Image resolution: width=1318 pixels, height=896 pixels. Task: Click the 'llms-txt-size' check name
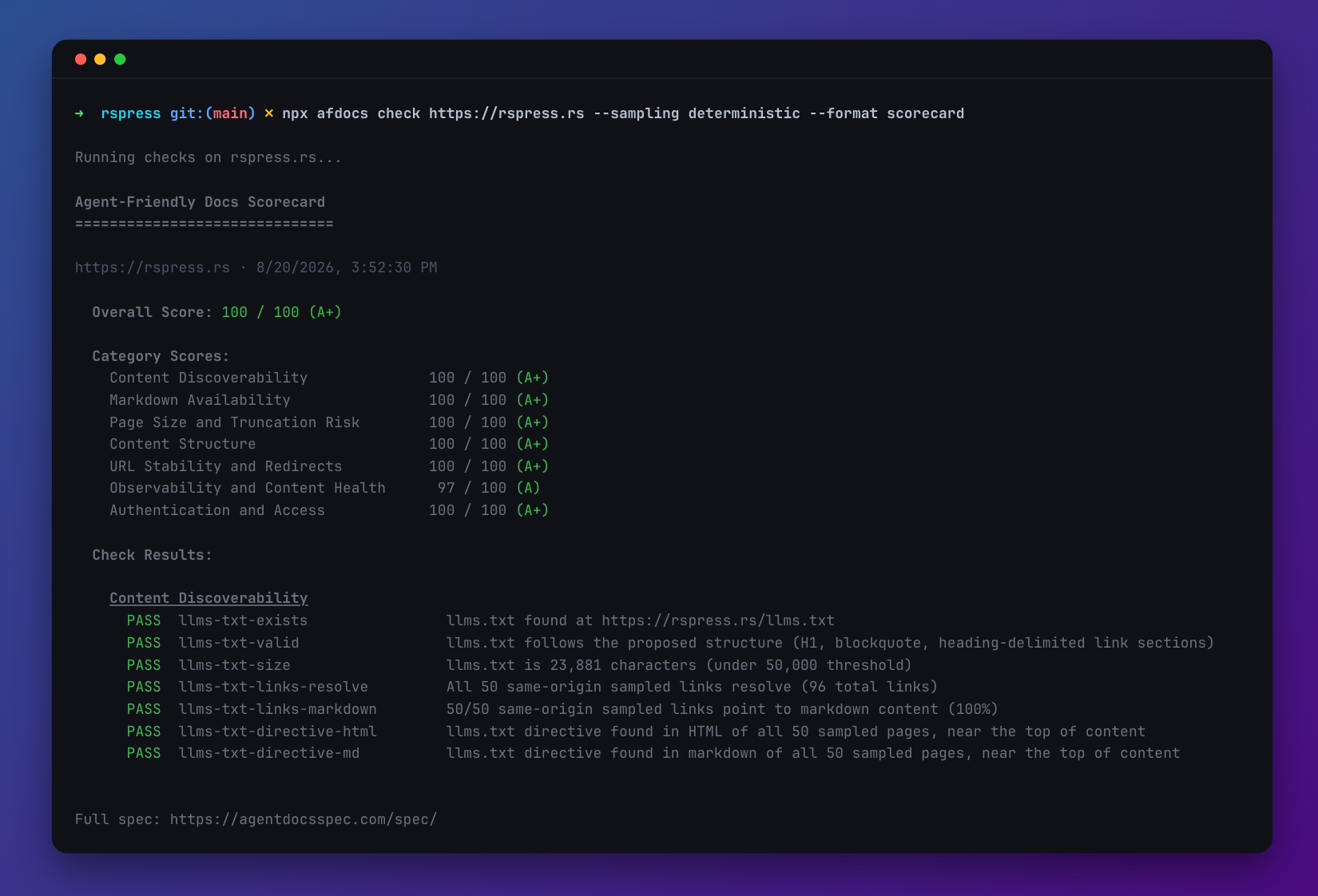(235, 665)
